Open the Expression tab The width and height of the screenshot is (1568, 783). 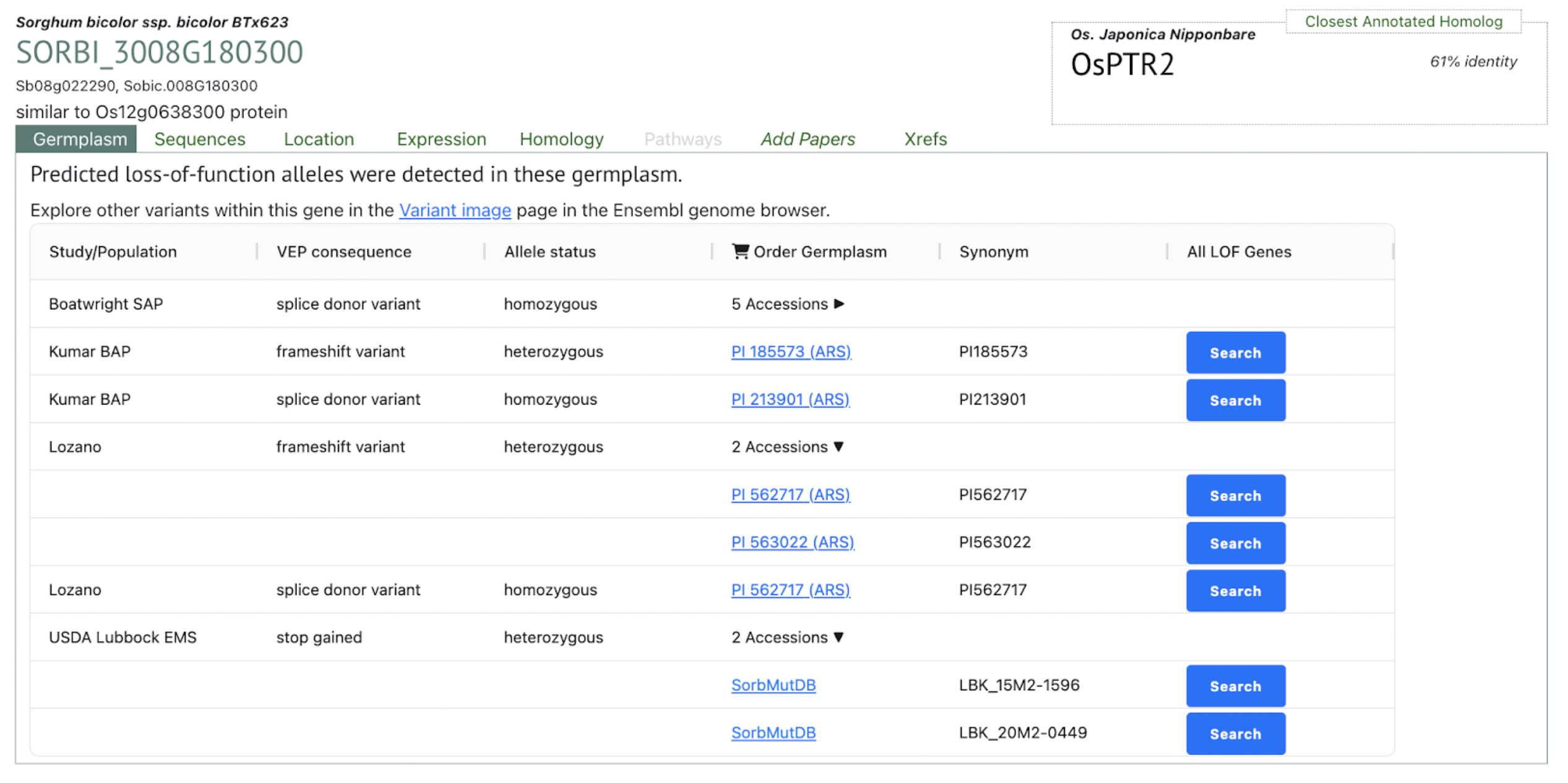pyautogui.click(x=441, y=139)
